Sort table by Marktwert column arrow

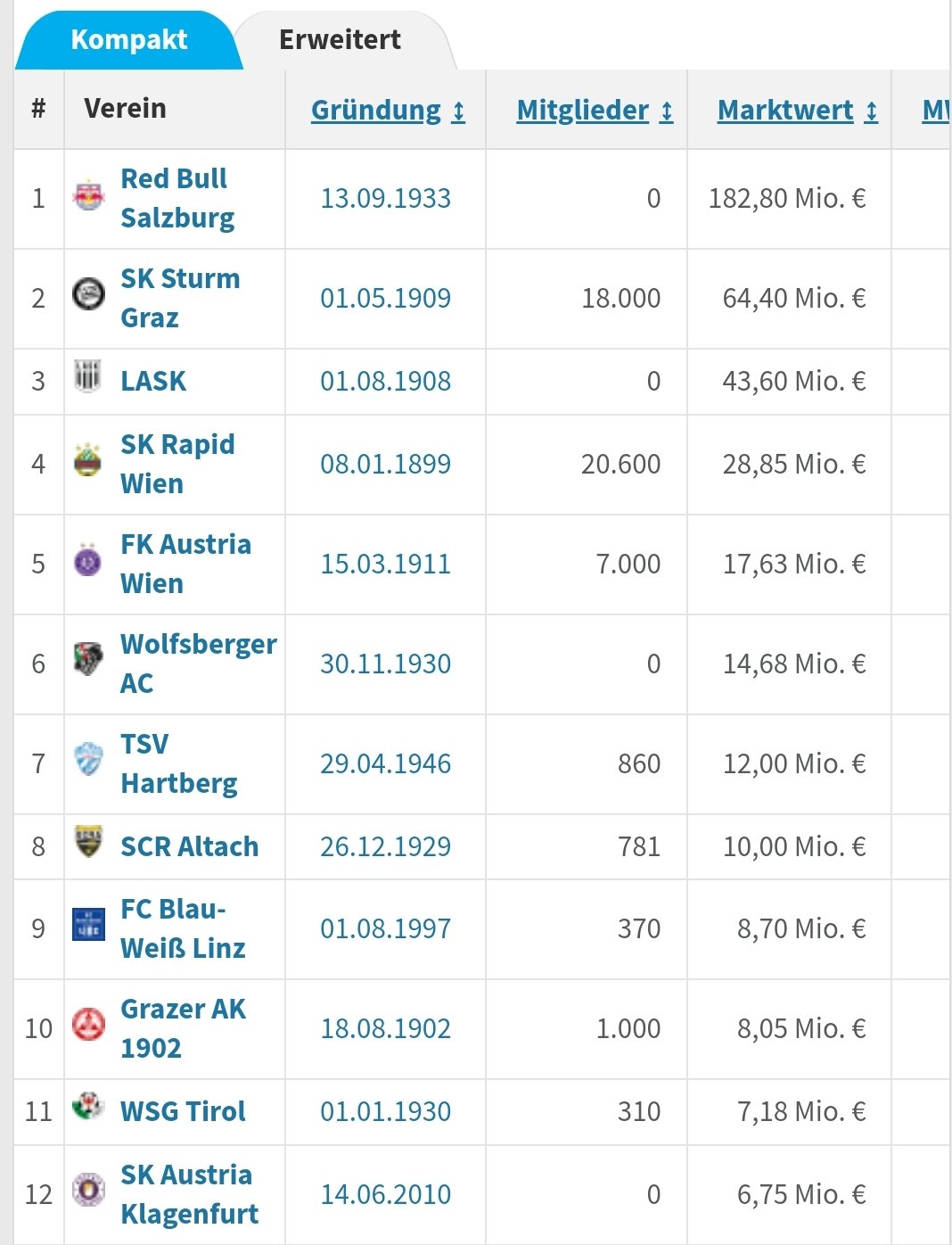click(872, 111)
